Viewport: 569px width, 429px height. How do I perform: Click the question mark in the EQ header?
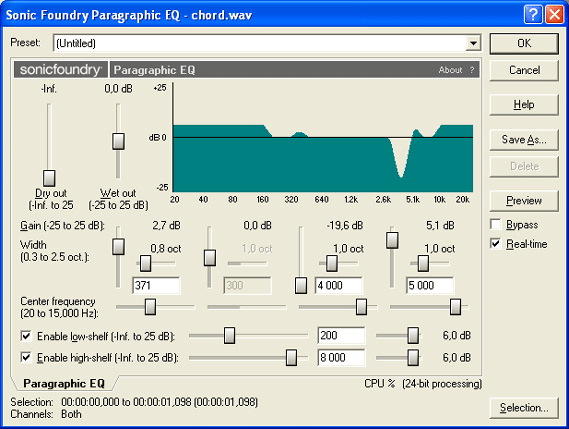[472, 70]
